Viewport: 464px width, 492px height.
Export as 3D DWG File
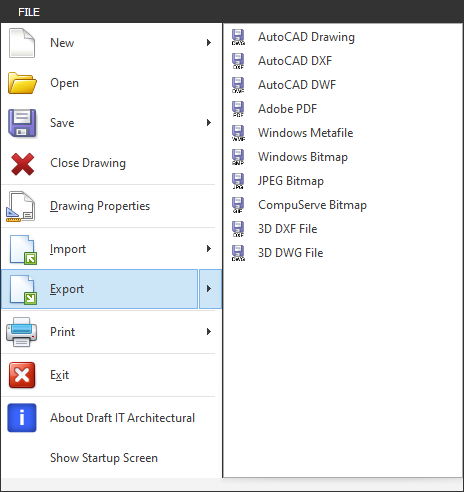pos(343,253)
